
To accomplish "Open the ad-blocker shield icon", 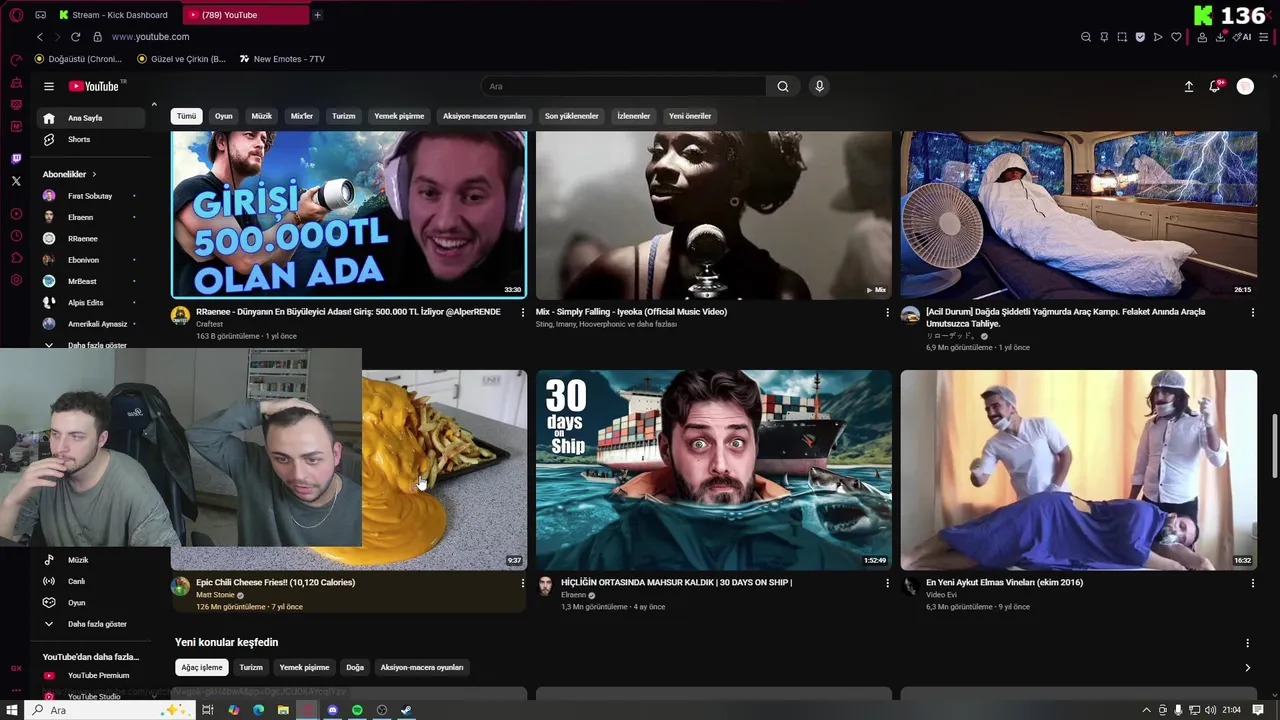I will (1140, 37).
